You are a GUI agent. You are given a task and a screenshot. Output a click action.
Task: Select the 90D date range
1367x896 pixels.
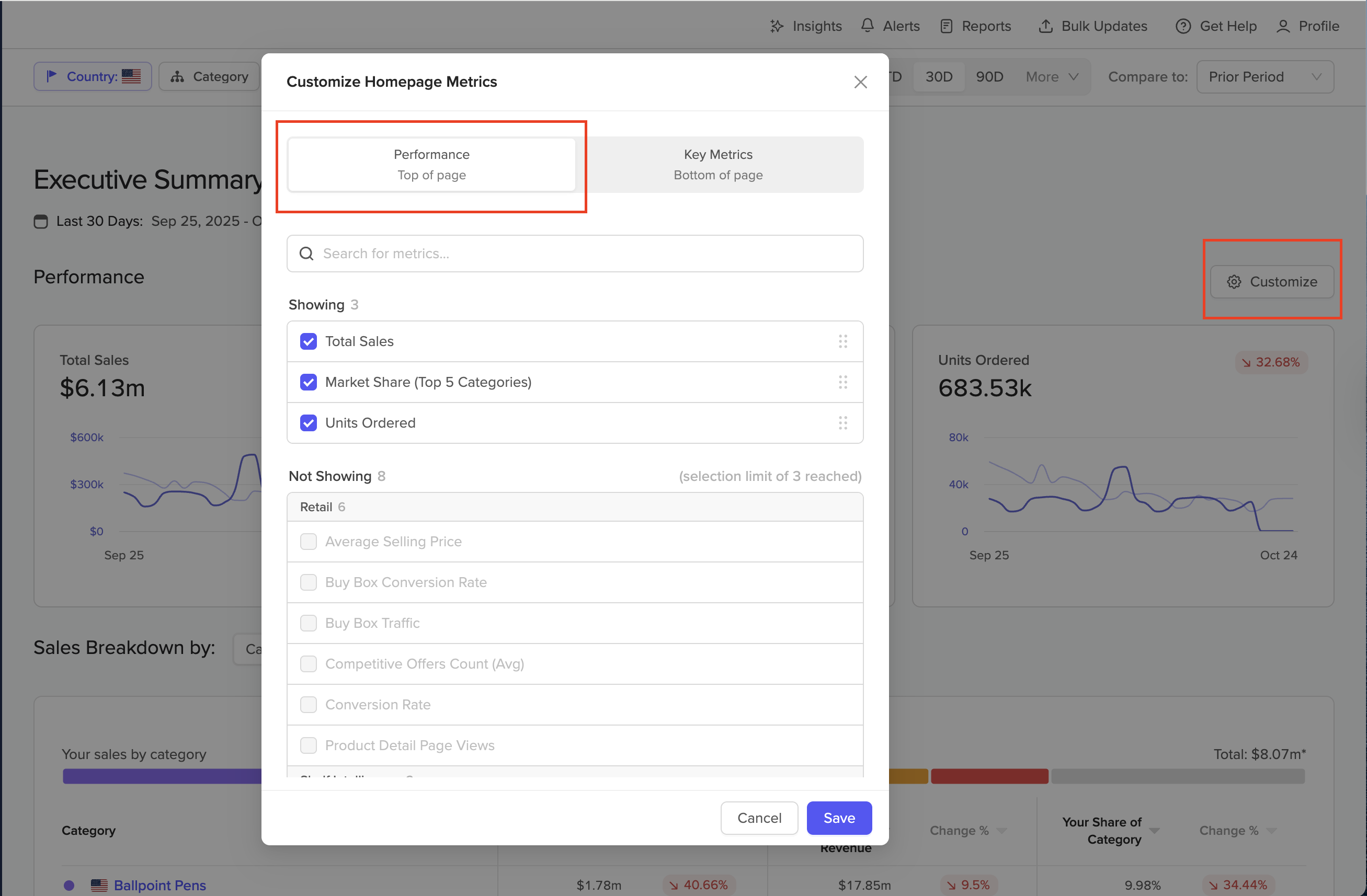(x=989, y=76)
